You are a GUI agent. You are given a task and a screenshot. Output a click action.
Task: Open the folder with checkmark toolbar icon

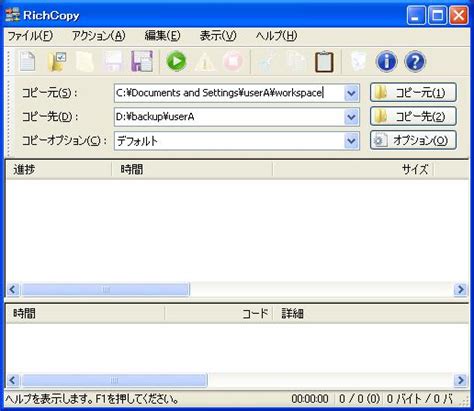57,62
